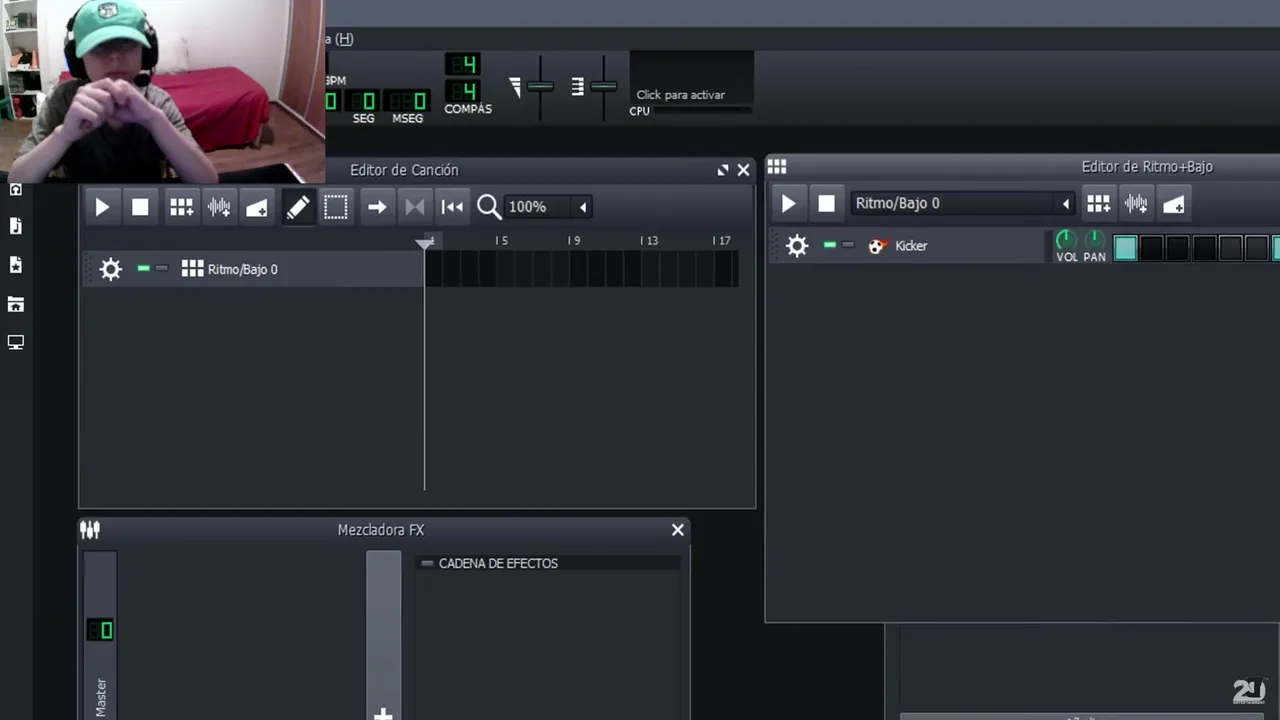1280x720 pixels.
Task: Click timeline marker at bar 17
Action: pos(721,241)
